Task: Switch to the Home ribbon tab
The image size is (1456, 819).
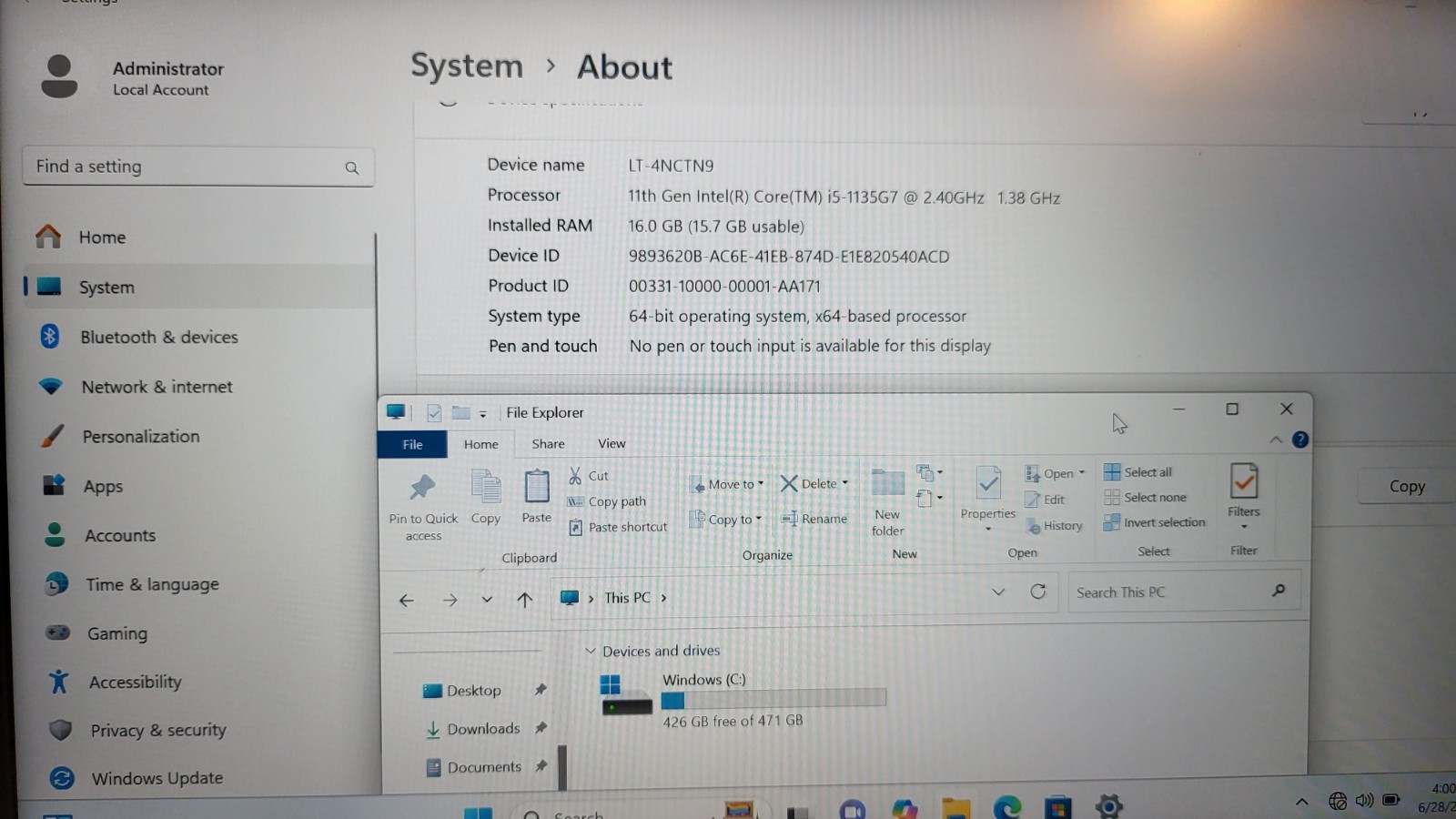Action: 480,444
